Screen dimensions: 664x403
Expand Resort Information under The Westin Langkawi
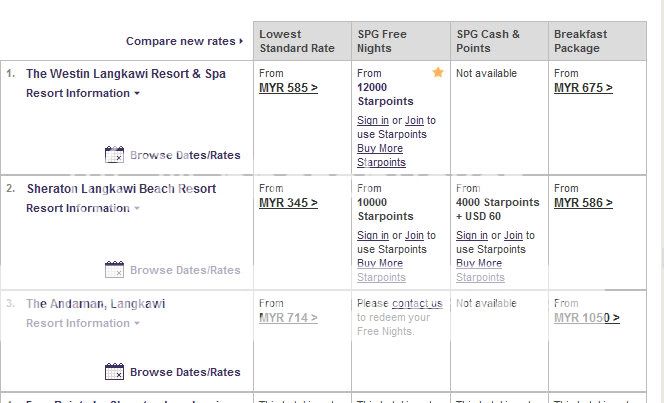82,93
